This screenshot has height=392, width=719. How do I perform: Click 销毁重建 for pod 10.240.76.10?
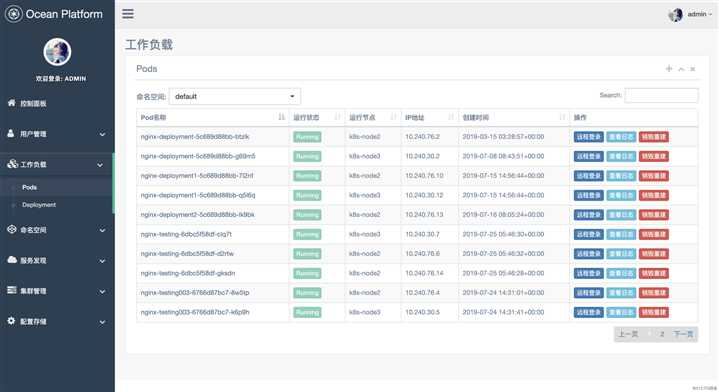click(653, 176)
